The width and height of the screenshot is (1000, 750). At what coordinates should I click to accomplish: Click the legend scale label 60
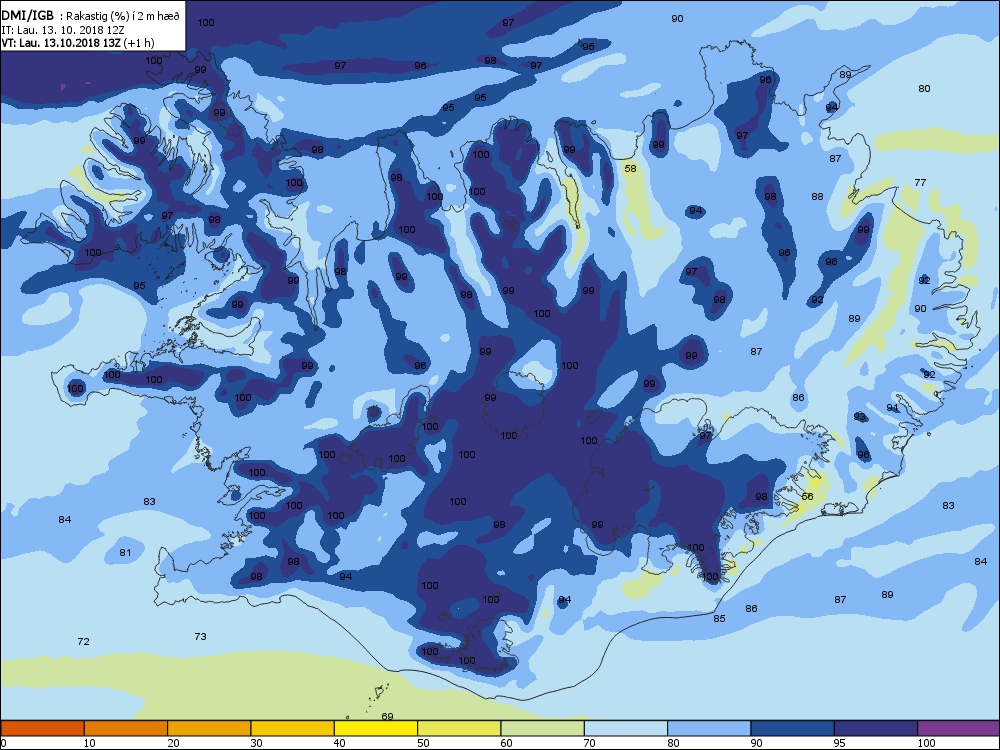coord(506,742)
